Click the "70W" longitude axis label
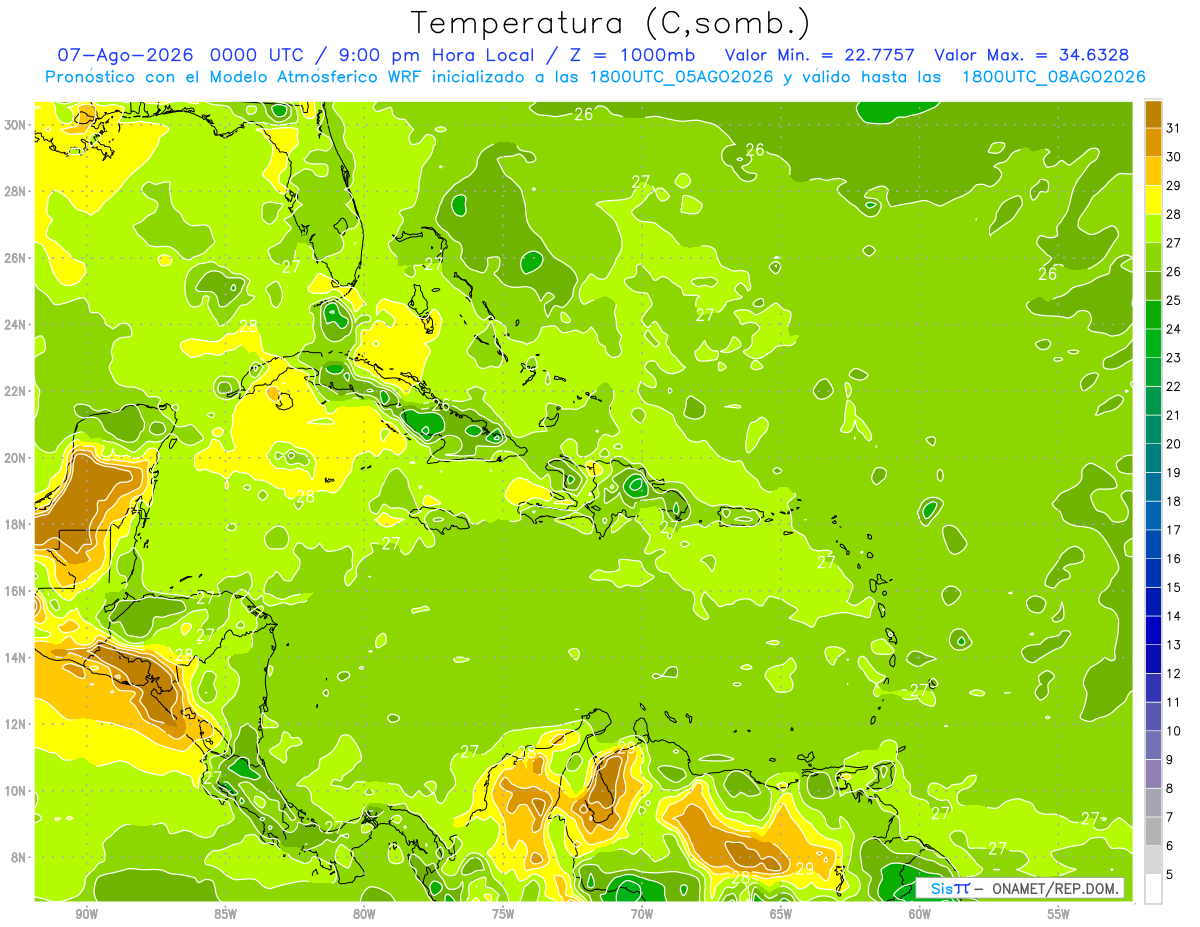1200x927 pixels. 642,915
